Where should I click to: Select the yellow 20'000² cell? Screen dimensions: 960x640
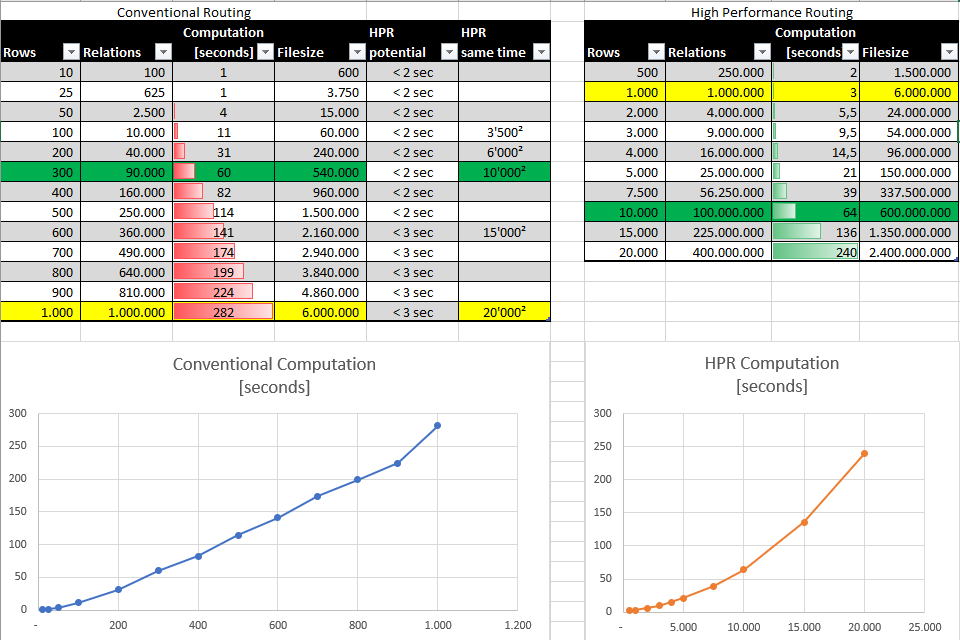504,312
